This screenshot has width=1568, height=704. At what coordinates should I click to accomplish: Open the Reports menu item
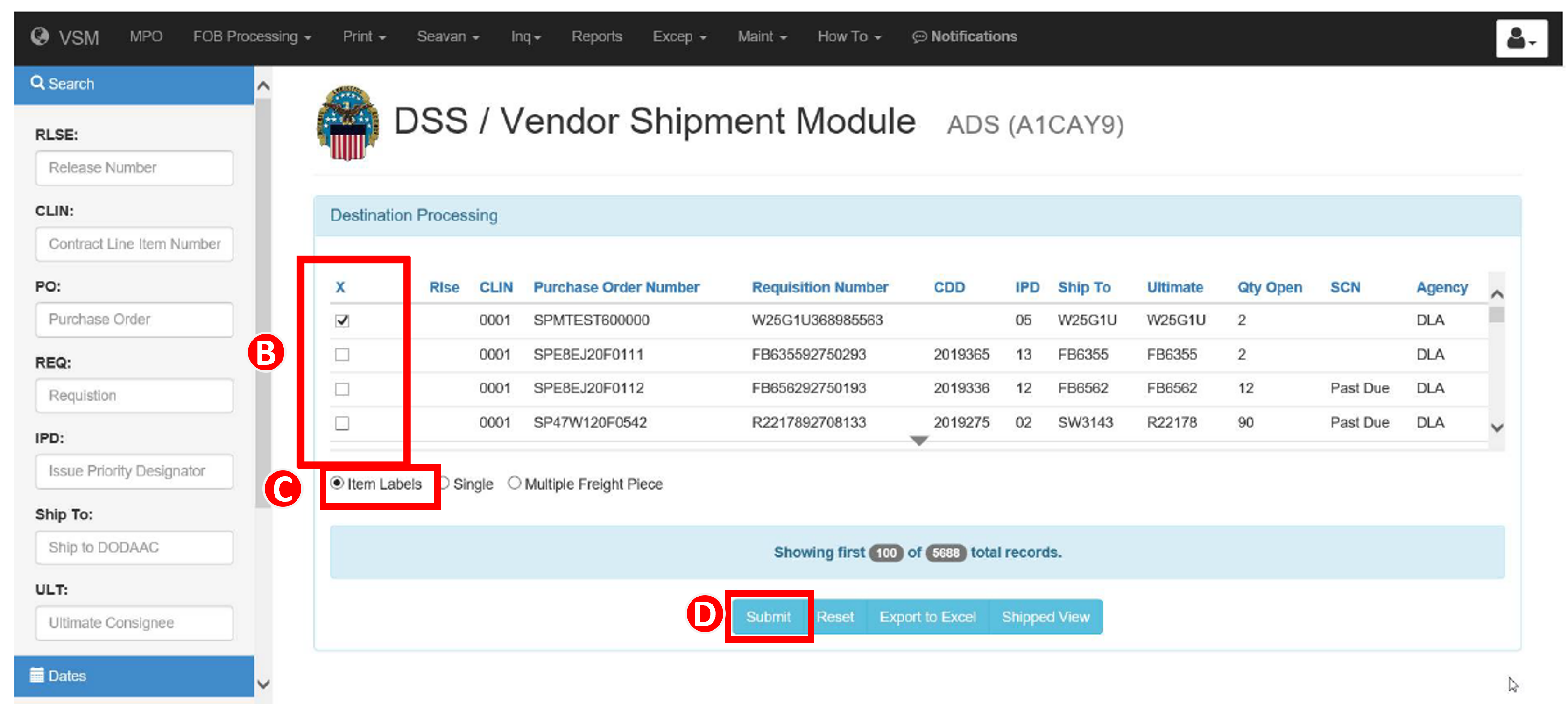point(597,36)
